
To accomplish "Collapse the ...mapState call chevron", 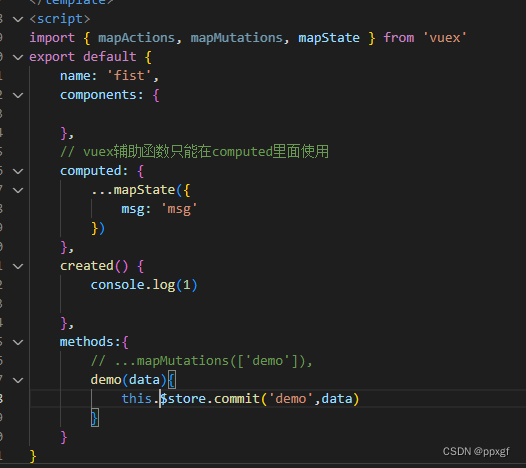I will (x=18, y=190).
